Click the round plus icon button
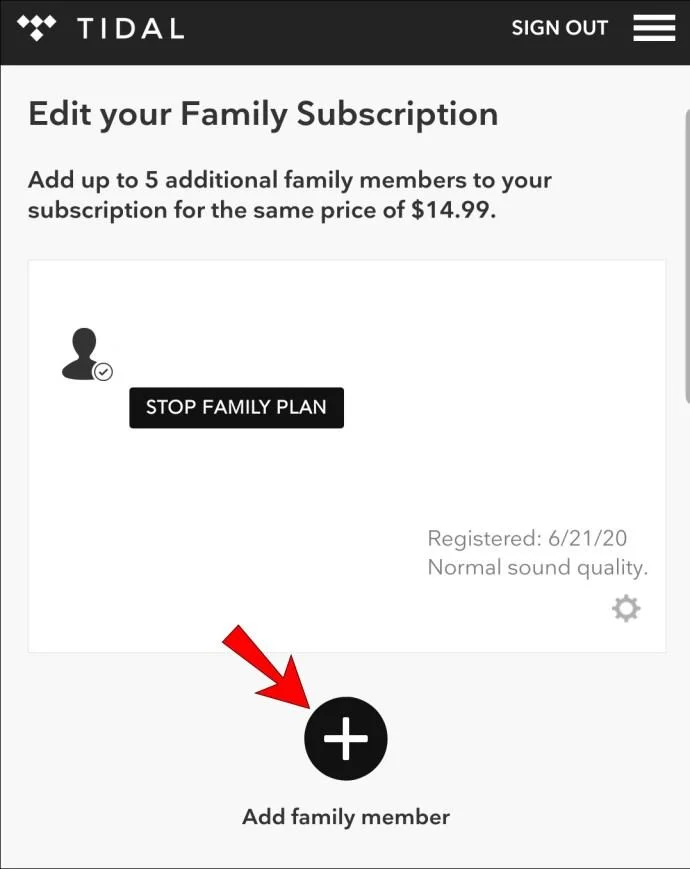690x869 pixels. tap(345, 738)
